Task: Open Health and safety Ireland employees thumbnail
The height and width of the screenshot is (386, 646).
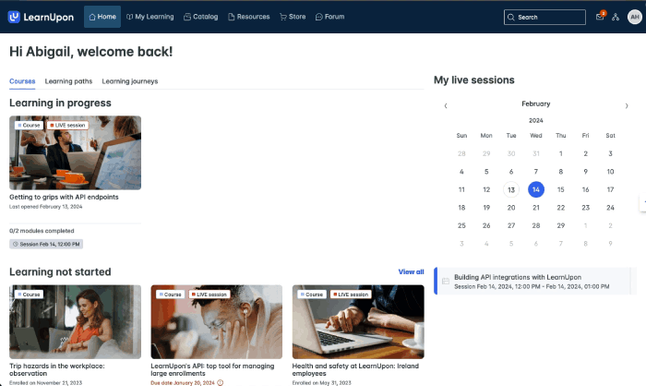Action: tap(358, 322)
